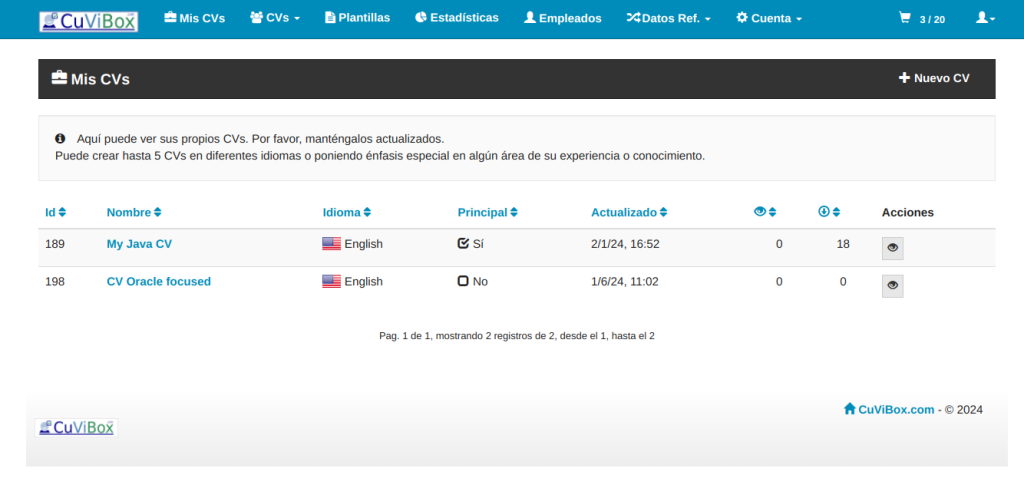Click the eye icon for My Java CV

click(892, 248)
